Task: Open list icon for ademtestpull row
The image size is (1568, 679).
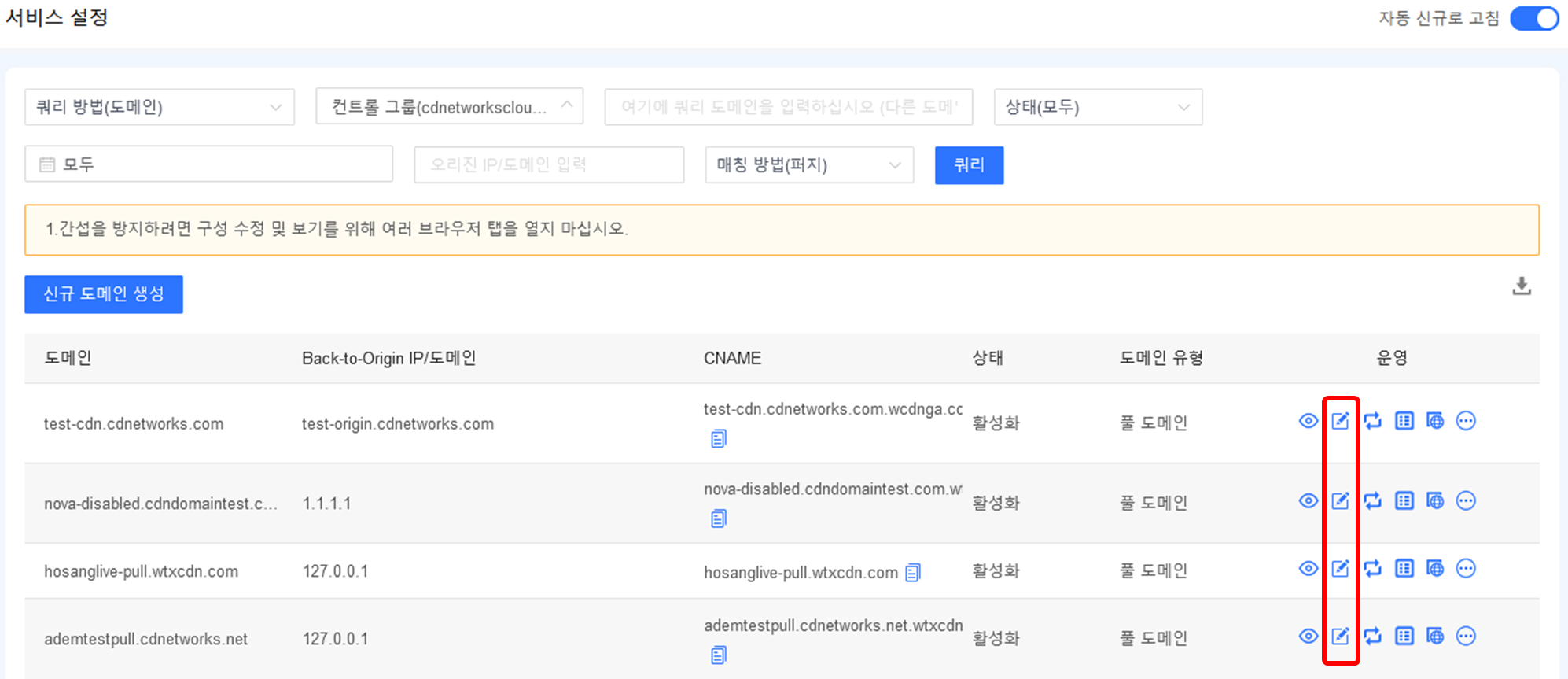Action: (1404, 636)
